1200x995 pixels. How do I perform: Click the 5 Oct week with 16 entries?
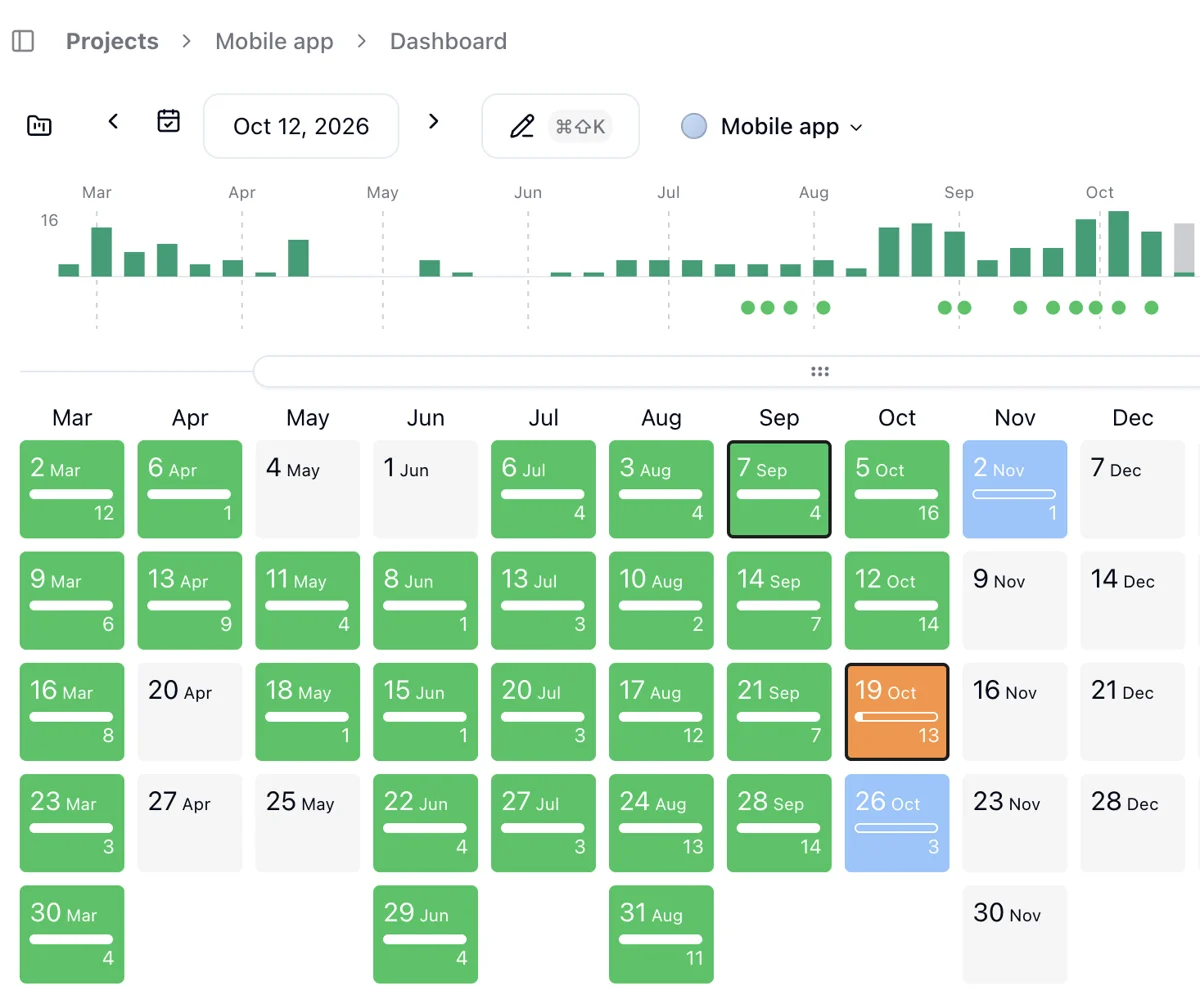click(x=897, y=489)
